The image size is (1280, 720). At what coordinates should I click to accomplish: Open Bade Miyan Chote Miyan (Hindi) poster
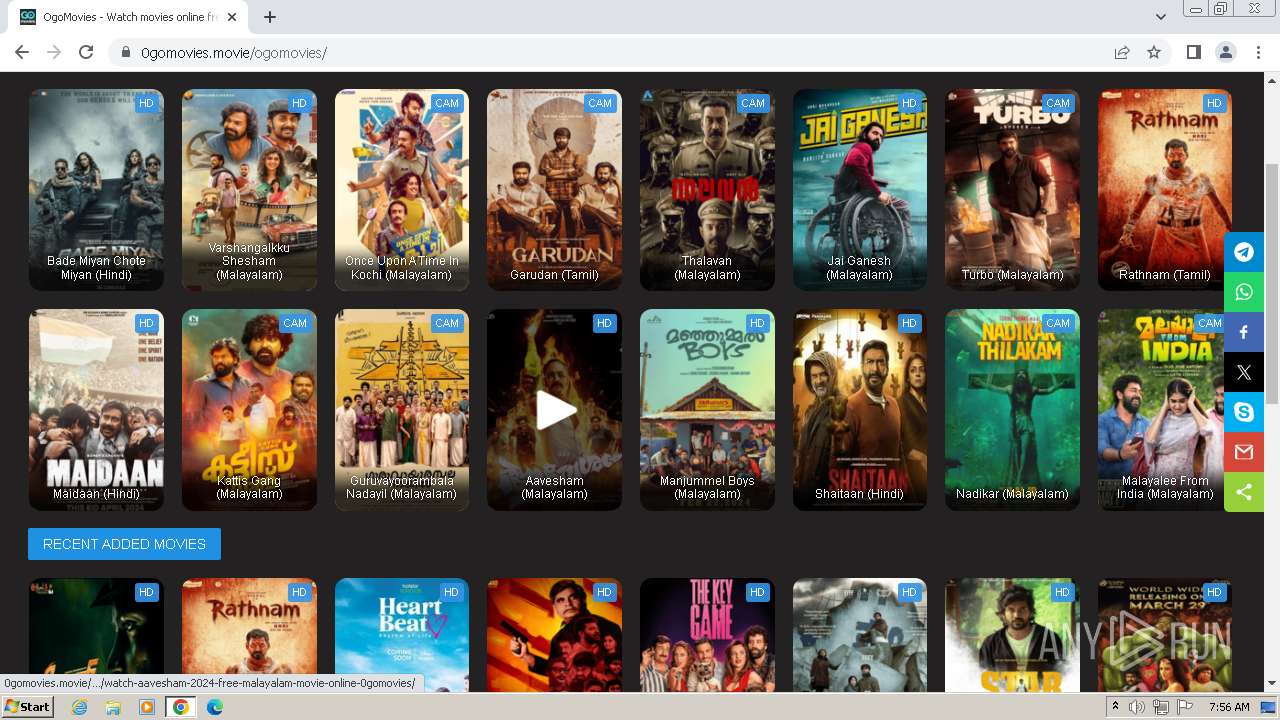(96, 190)
